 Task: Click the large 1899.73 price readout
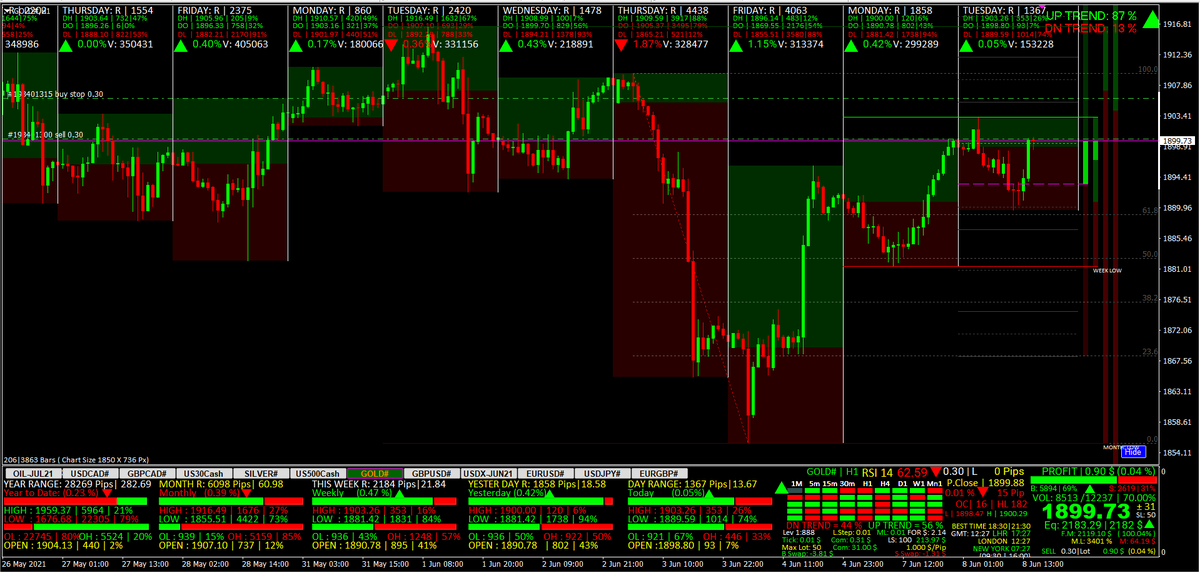point(1084,510)
